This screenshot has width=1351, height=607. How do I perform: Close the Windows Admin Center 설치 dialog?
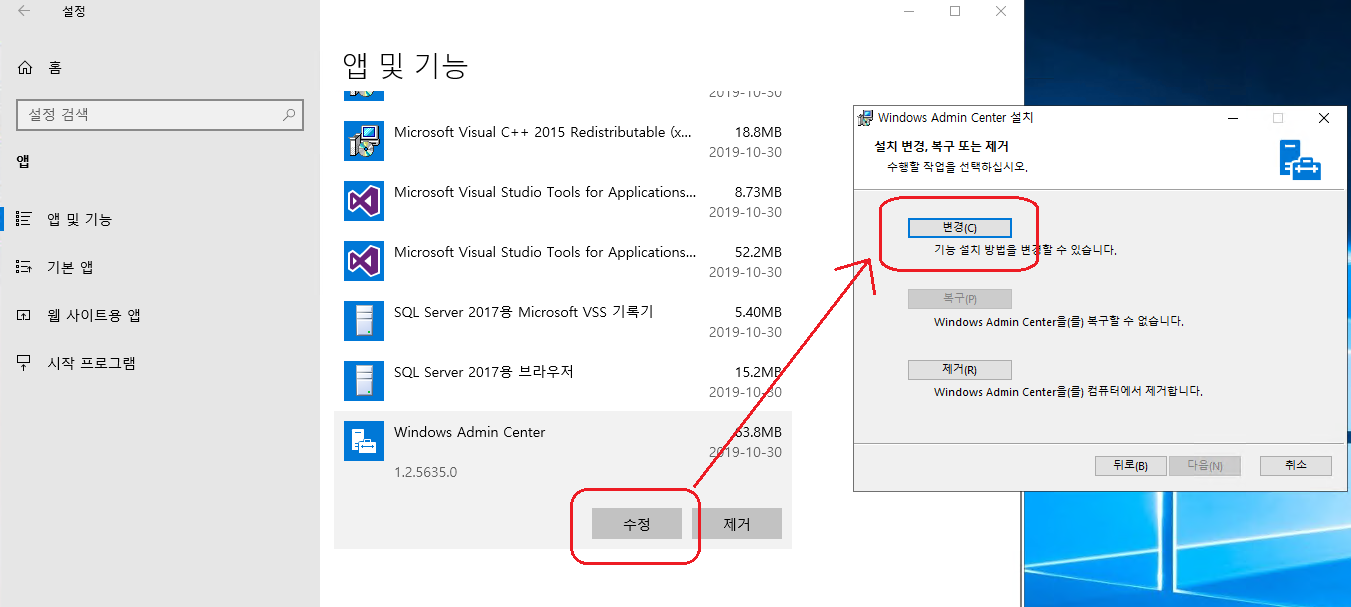pos(1324,118)
